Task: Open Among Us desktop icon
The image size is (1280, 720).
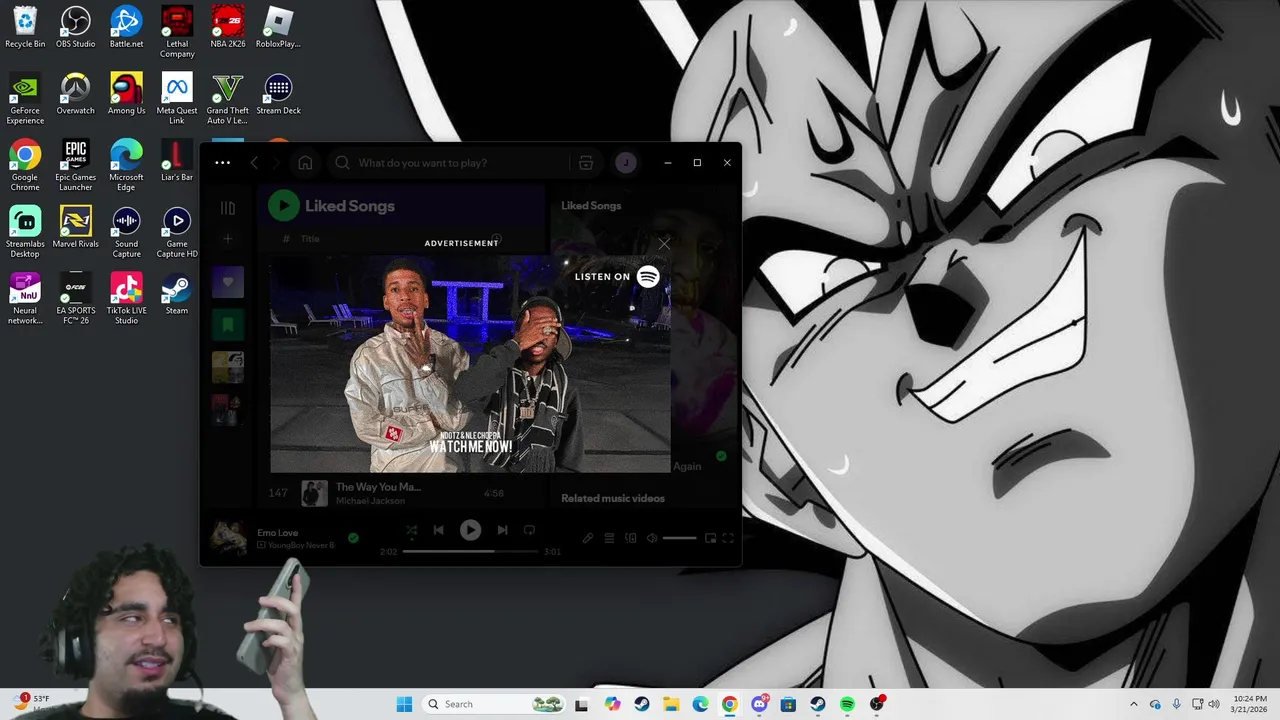Action: point(126,94)
